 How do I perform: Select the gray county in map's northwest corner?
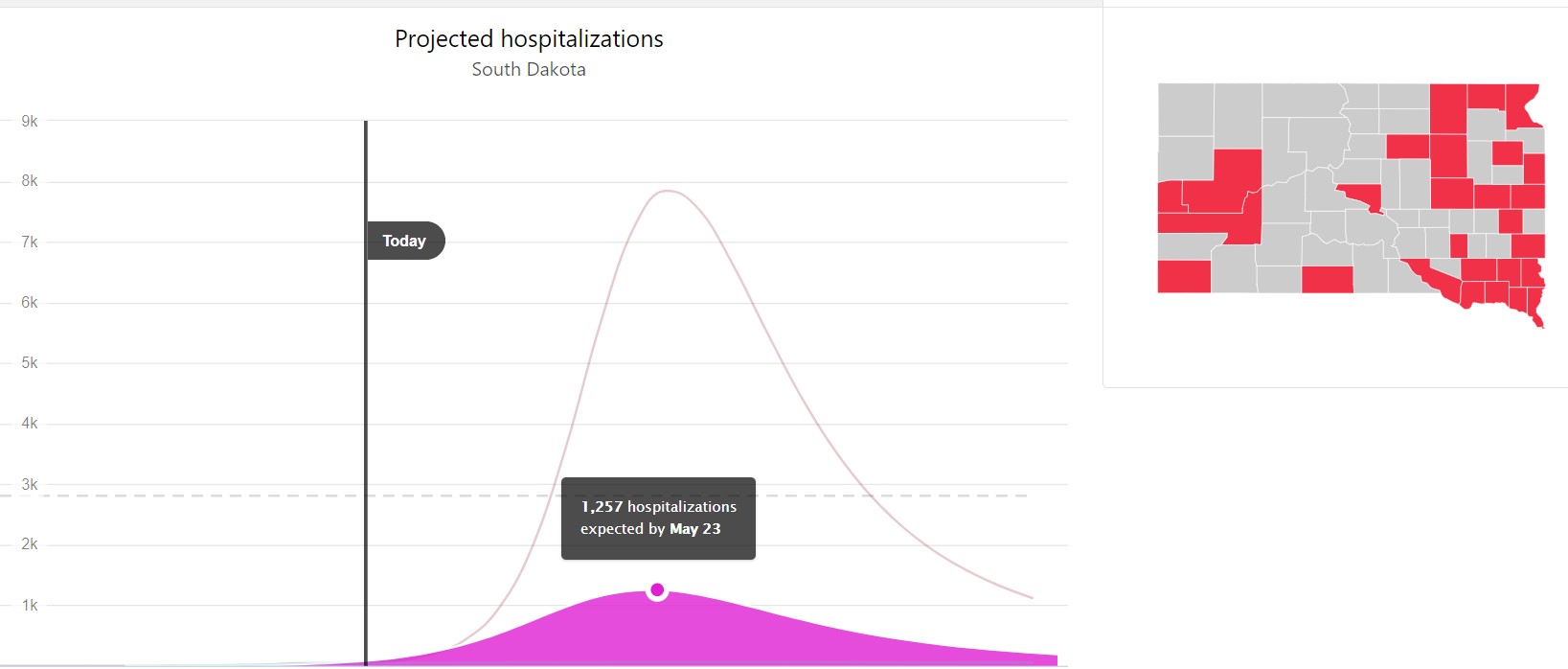click(x=1186, y=109)
